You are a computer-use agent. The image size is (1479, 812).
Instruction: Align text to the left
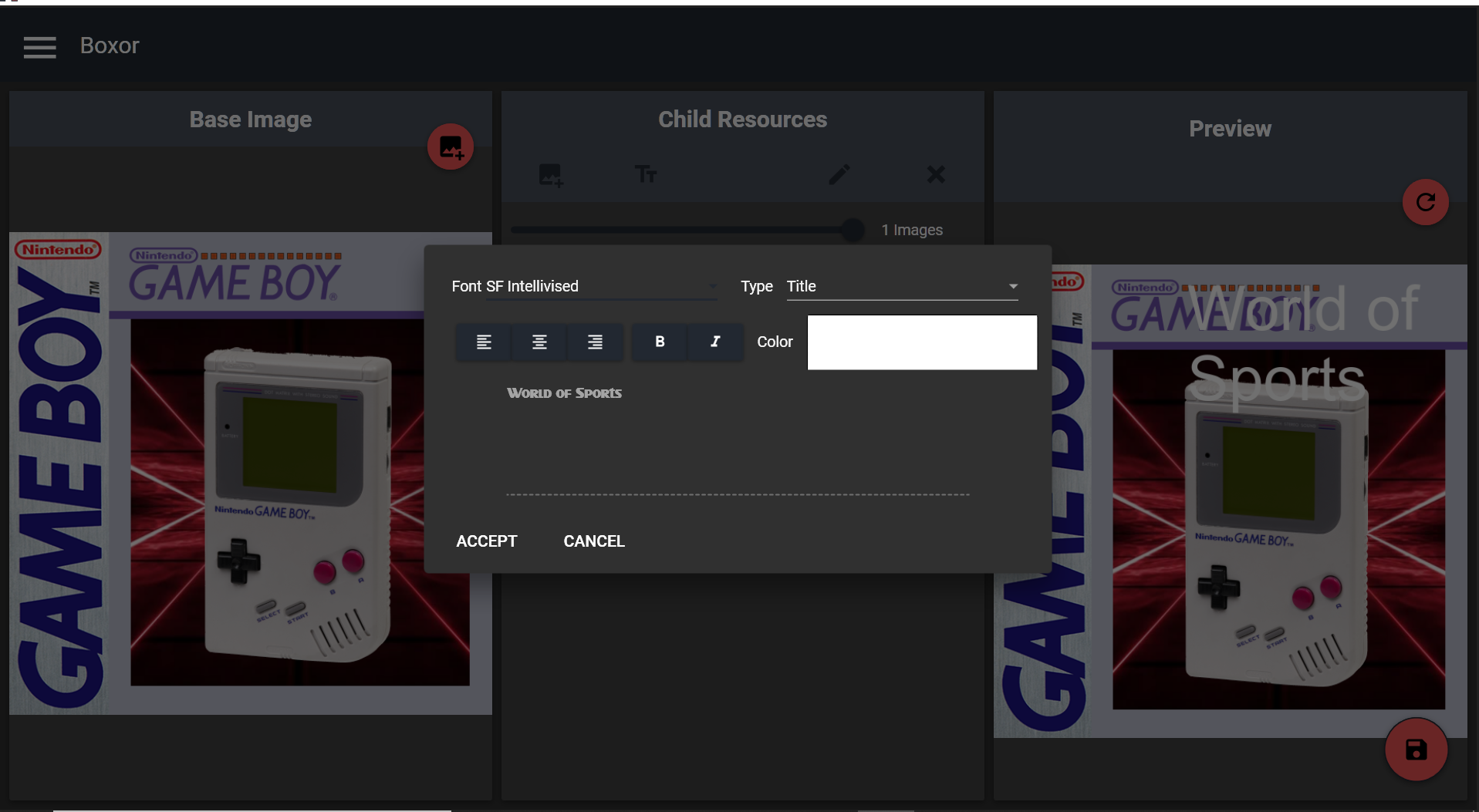484,342
